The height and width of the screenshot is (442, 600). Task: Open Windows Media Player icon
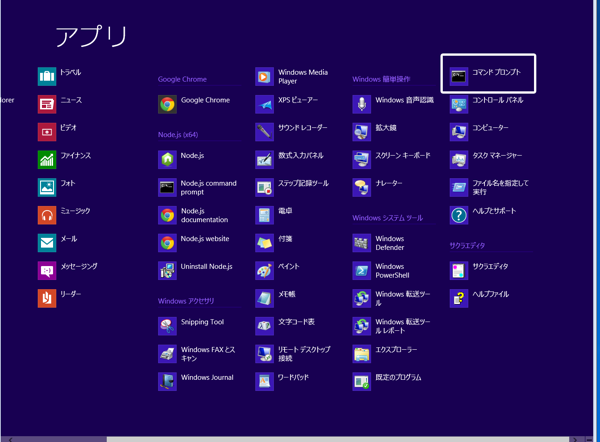264,76
